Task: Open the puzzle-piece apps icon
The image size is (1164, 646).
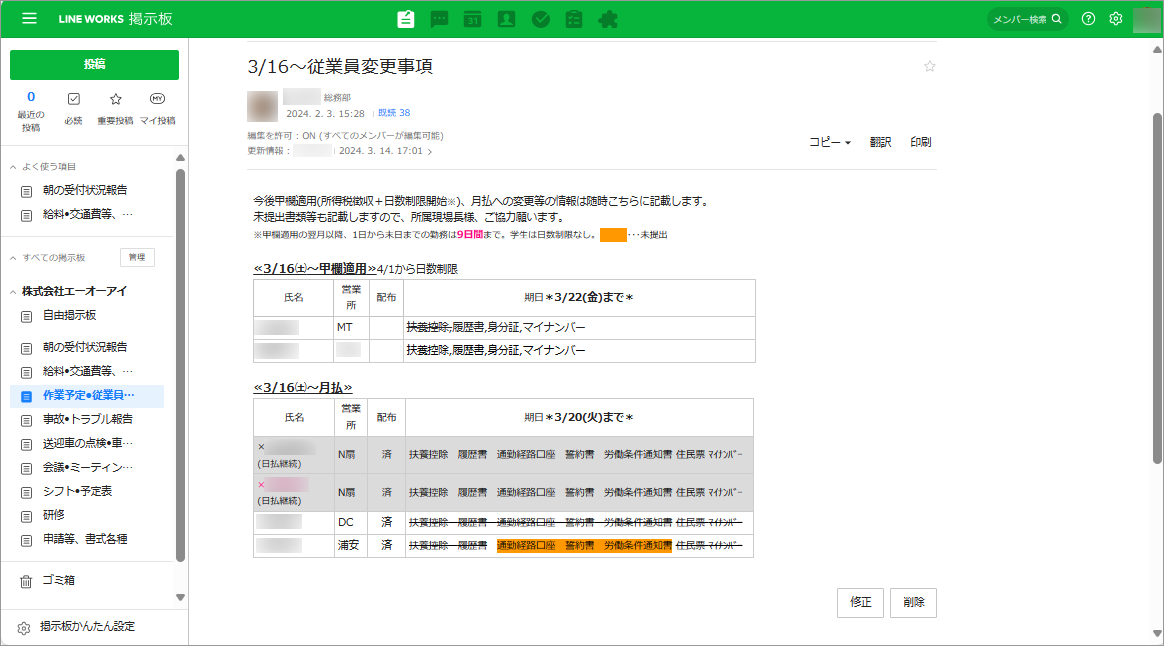Action: (x=608, y=19)
